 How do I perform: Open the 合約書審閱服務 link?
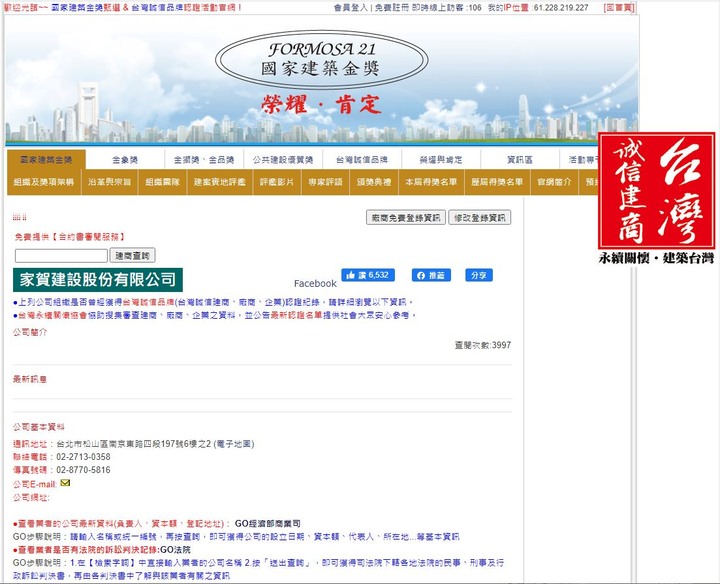click(87, 237)
